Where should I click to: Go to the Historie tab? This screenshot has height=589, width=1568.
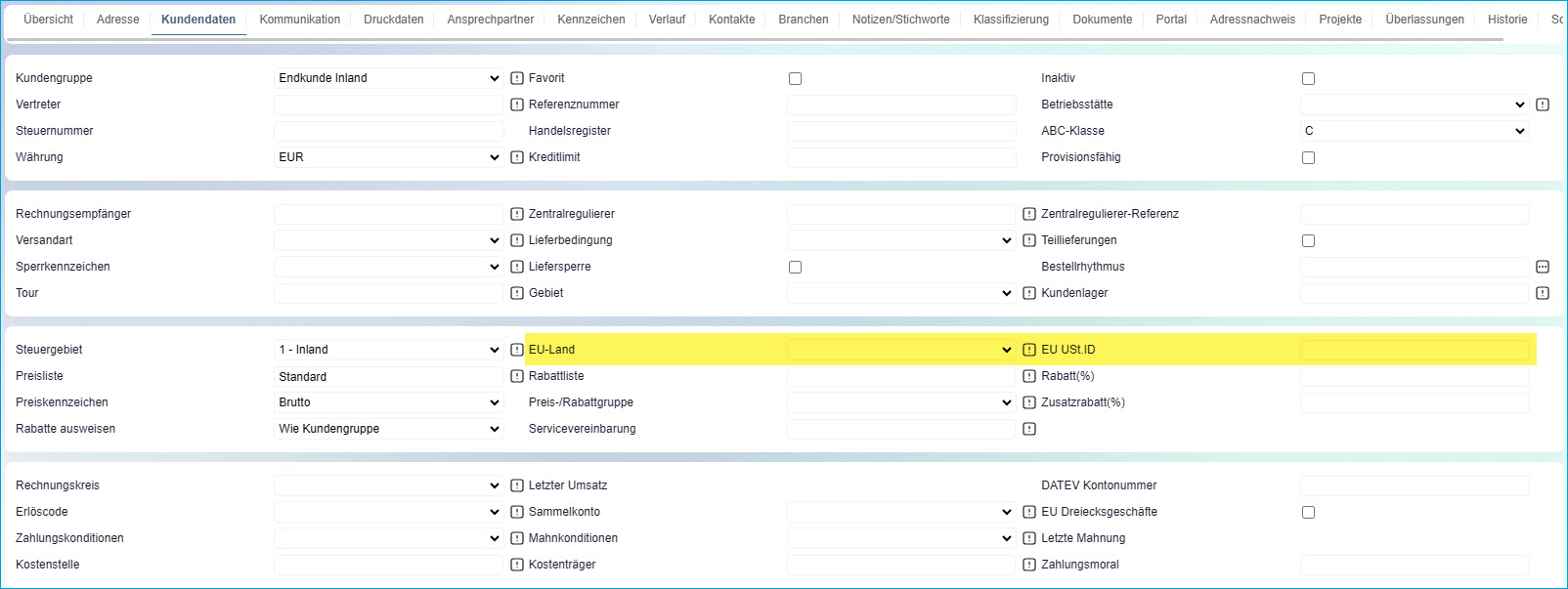(x=1506, y=20)
